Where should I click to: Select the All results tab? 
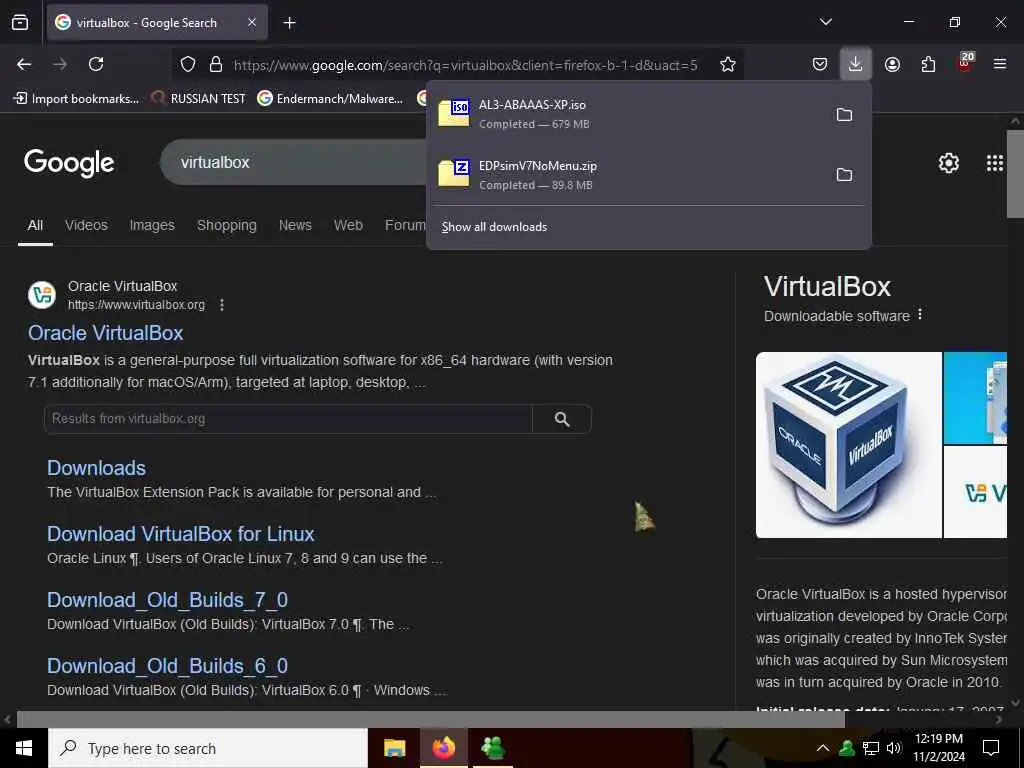click(35, 225)
